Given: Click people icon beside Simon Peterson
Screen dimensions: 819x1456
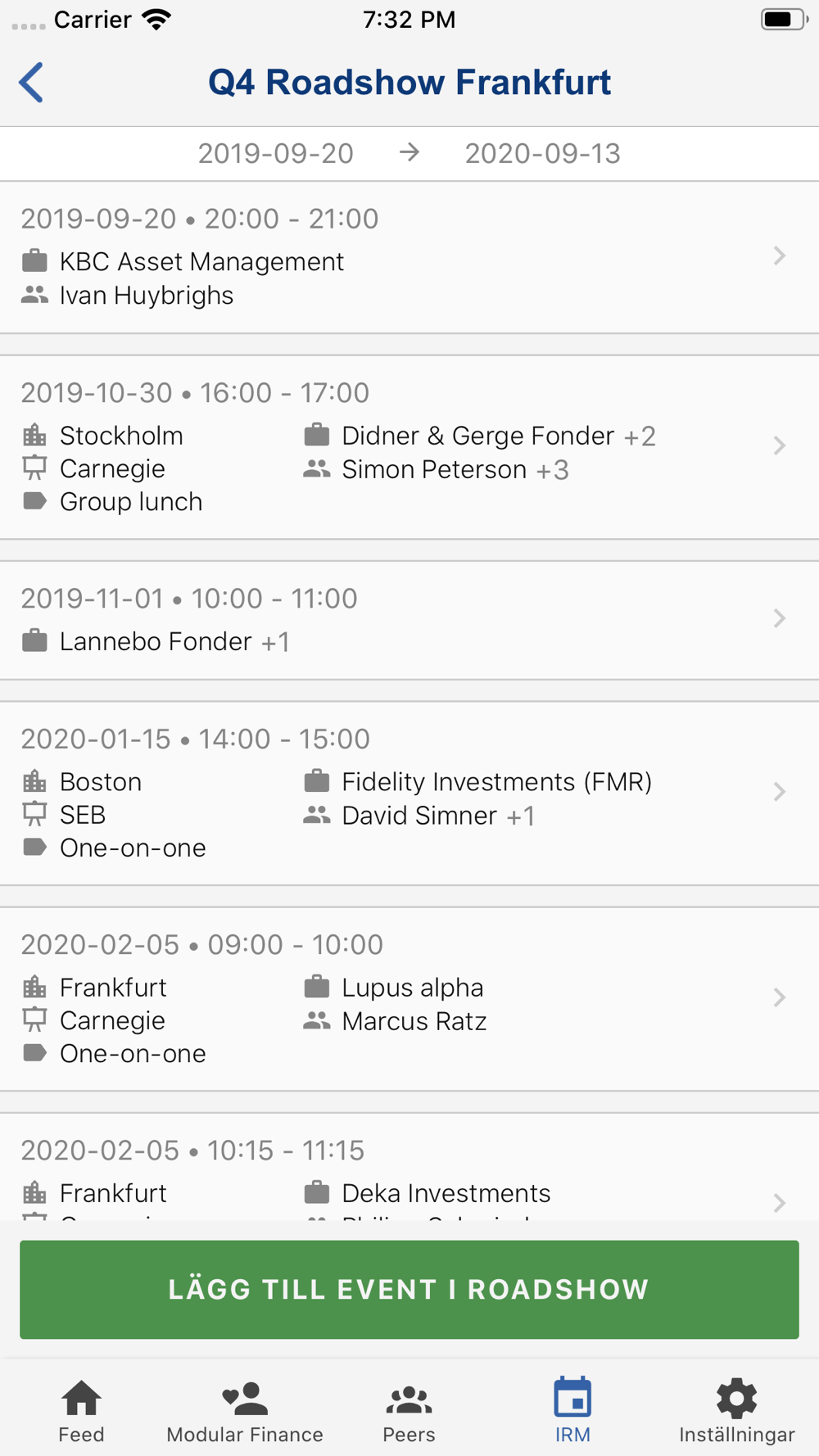Looking at the screenshot, I should pos(316,469).
